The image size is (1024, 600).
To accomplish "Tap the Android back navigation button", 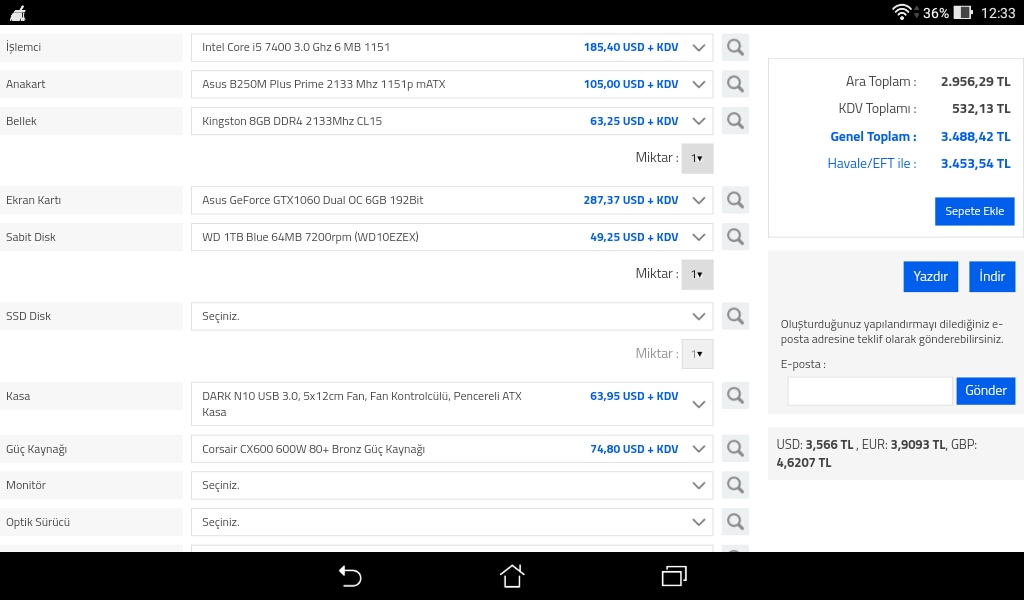I will pyautogui.click(x=350, y=576).
